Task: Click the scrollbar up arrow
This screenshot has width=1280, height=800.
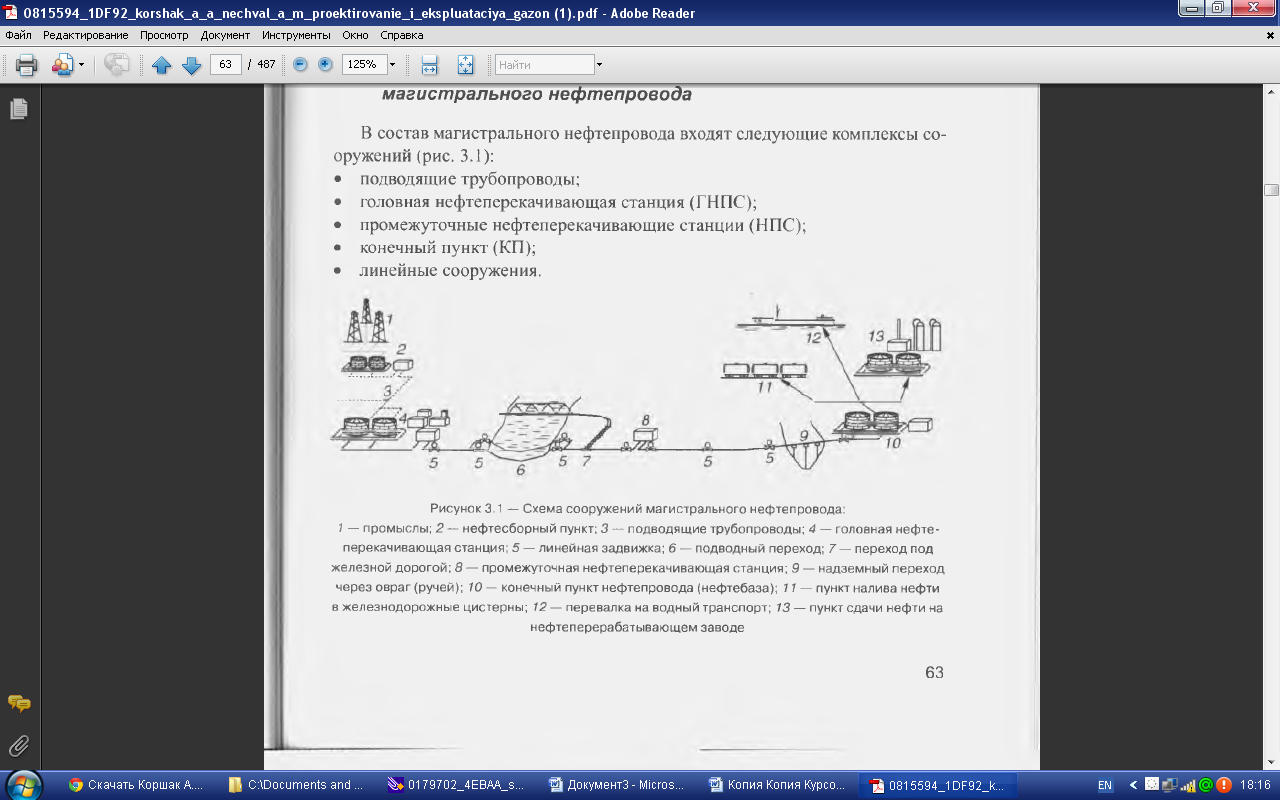Action: click(1271, 92)
